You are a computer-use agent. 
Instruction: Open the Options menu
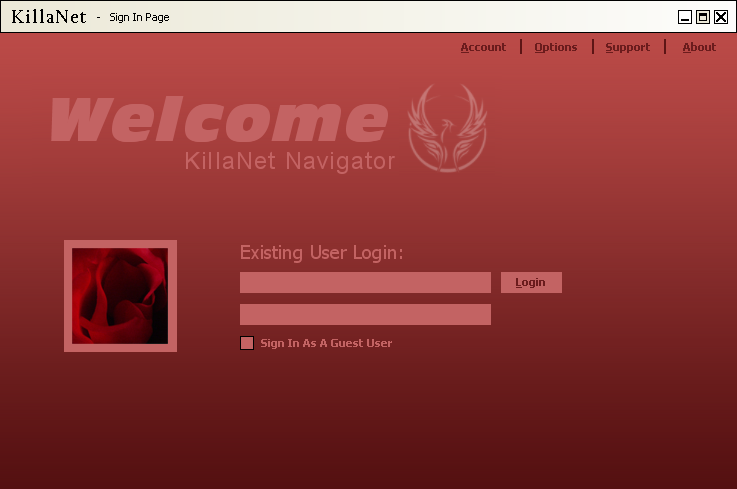pos(556,47)
